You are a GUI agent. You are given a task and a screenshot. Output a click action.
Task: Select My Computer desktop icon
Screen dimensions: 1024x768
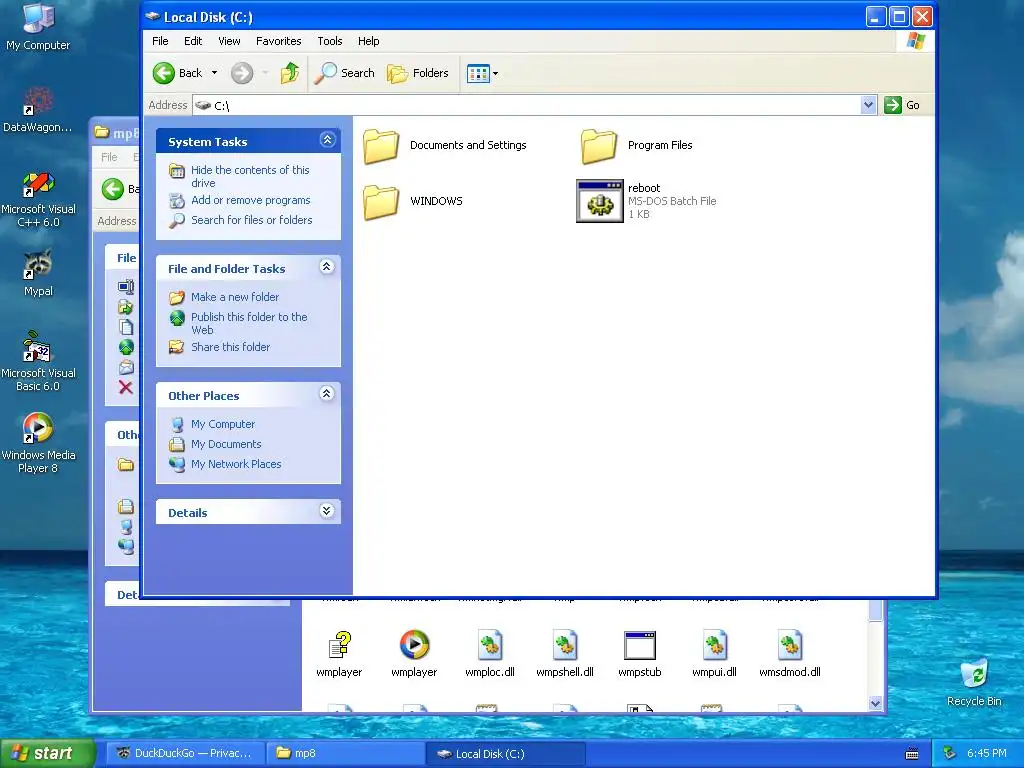pyautogui.click(x=38, y=18)
